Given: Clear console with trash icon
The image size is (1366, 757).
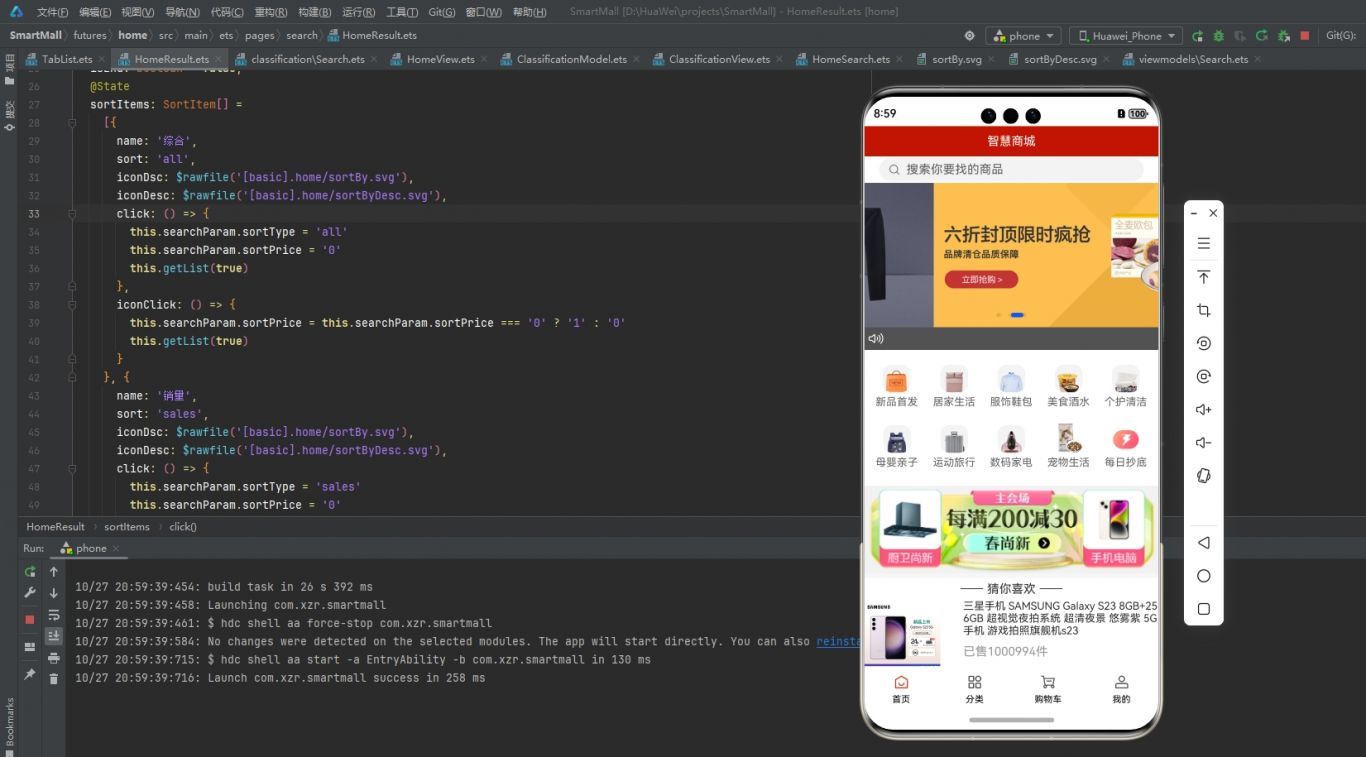Looking at the screenshot, I should pyautogui.click(x=54, y=679).
